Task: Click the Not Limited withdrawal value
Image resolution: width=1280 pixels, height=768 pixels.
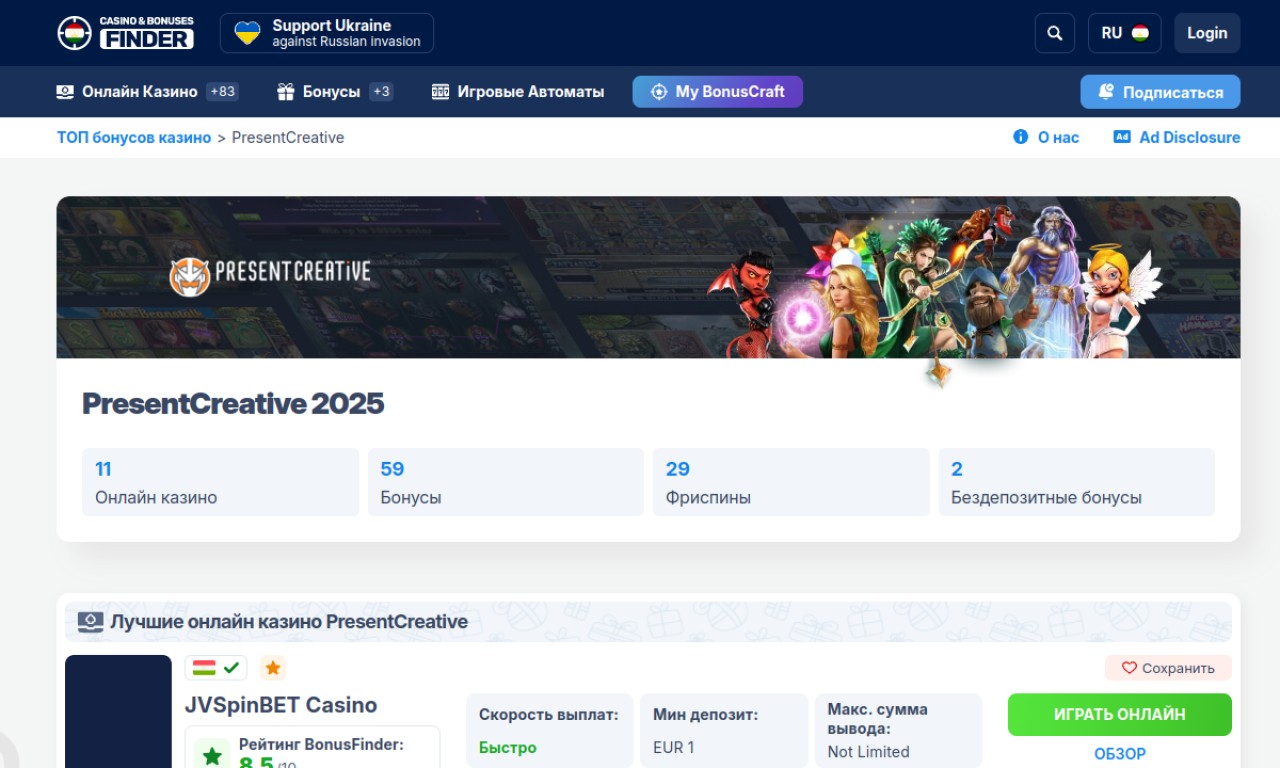Action: pyautogui.click(x=869, y=752)
